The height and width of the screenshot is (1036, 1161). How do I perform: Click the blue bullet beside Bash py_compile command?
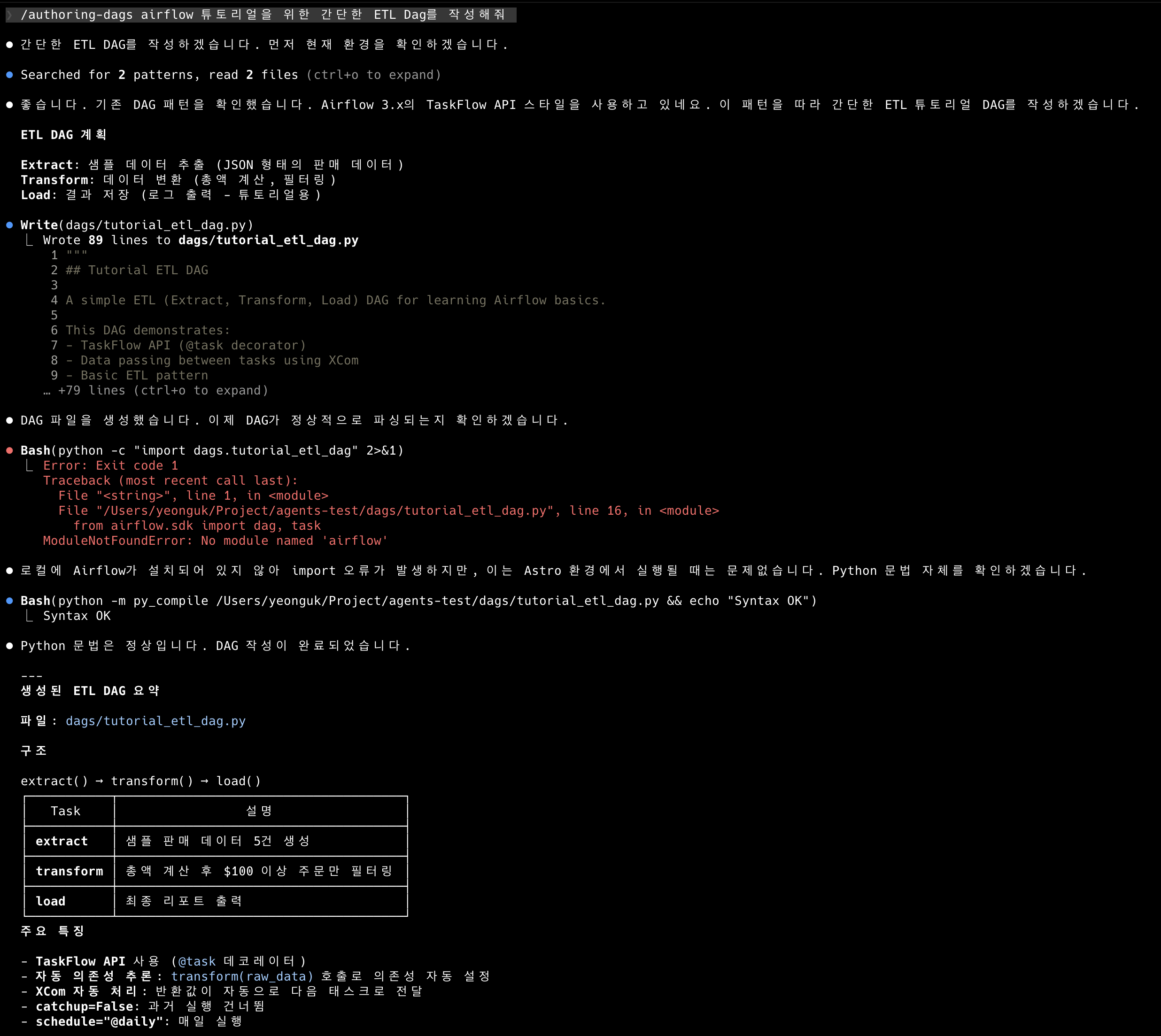click(10, 601)
